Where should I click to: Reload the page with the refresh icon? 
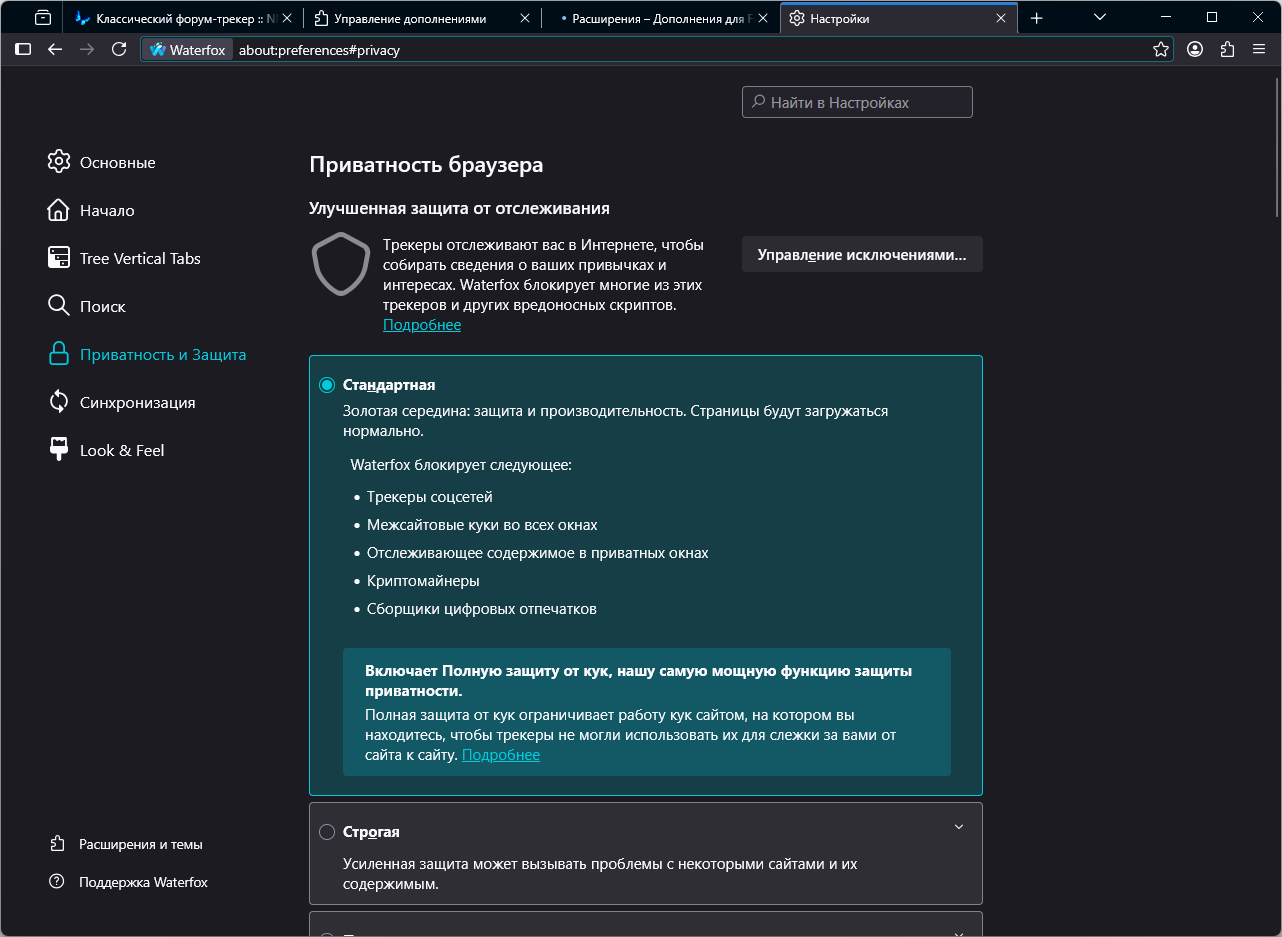[x=119, y=49]
